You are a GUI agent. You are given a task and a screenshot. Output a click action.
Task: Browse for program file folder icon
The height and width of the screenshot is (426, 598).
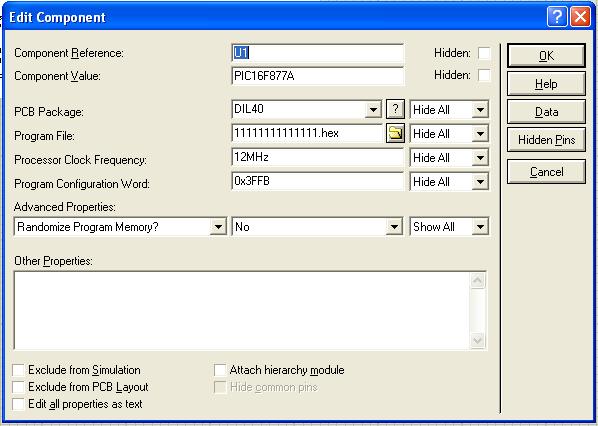[395, 133]
